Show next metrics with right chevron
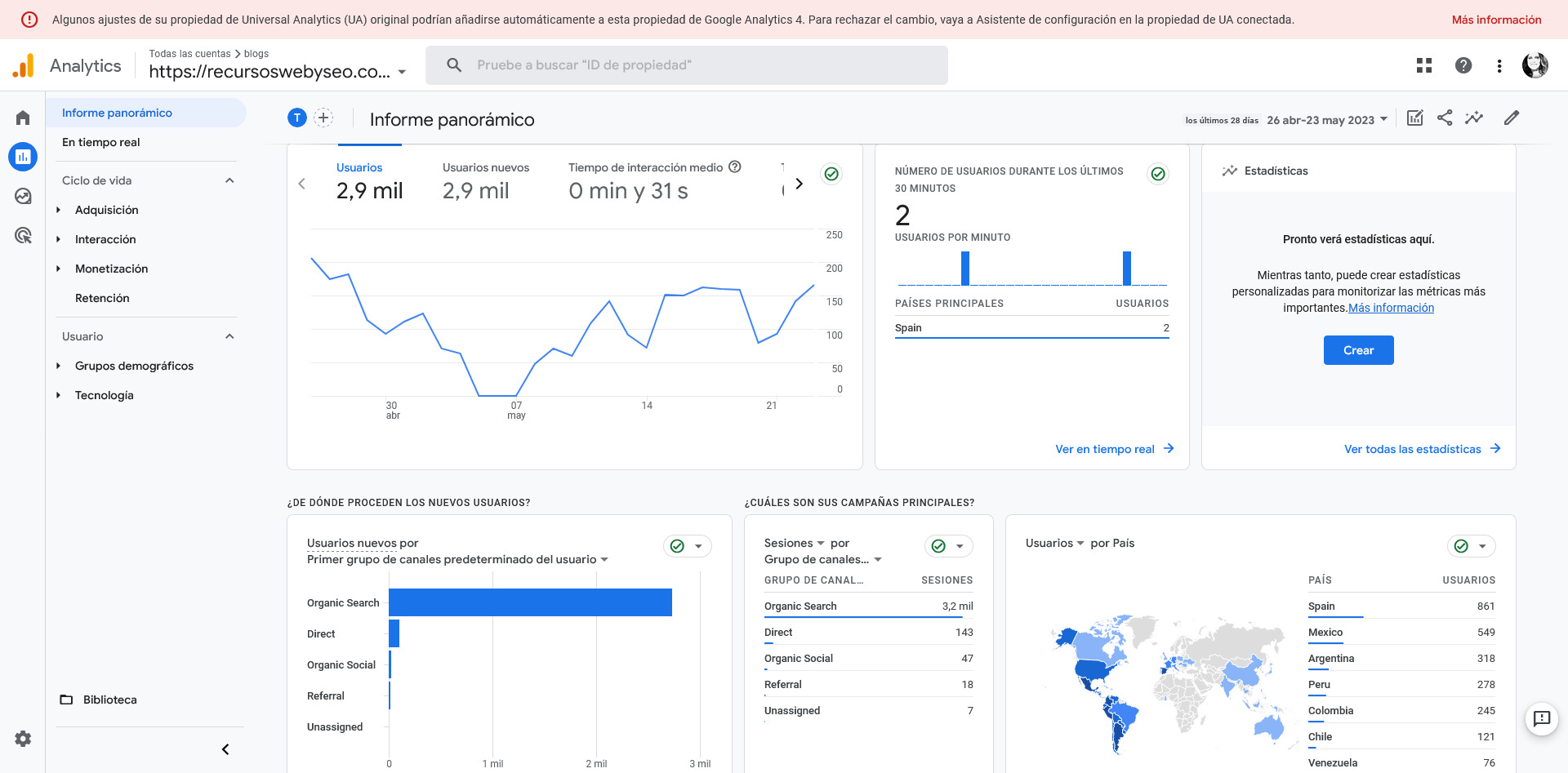 click(799, 184)
